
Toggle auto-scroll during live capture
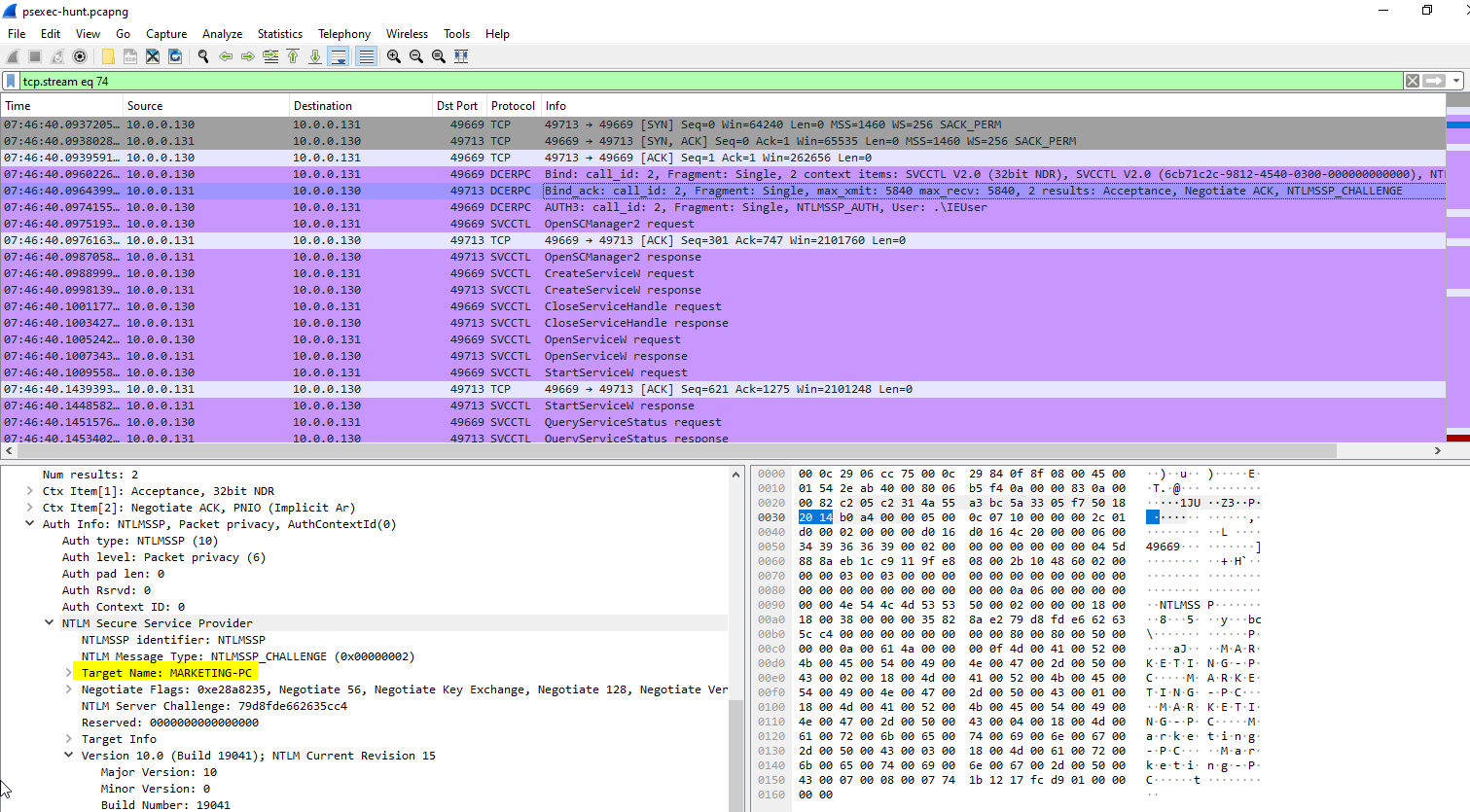(x=338, y=56)
